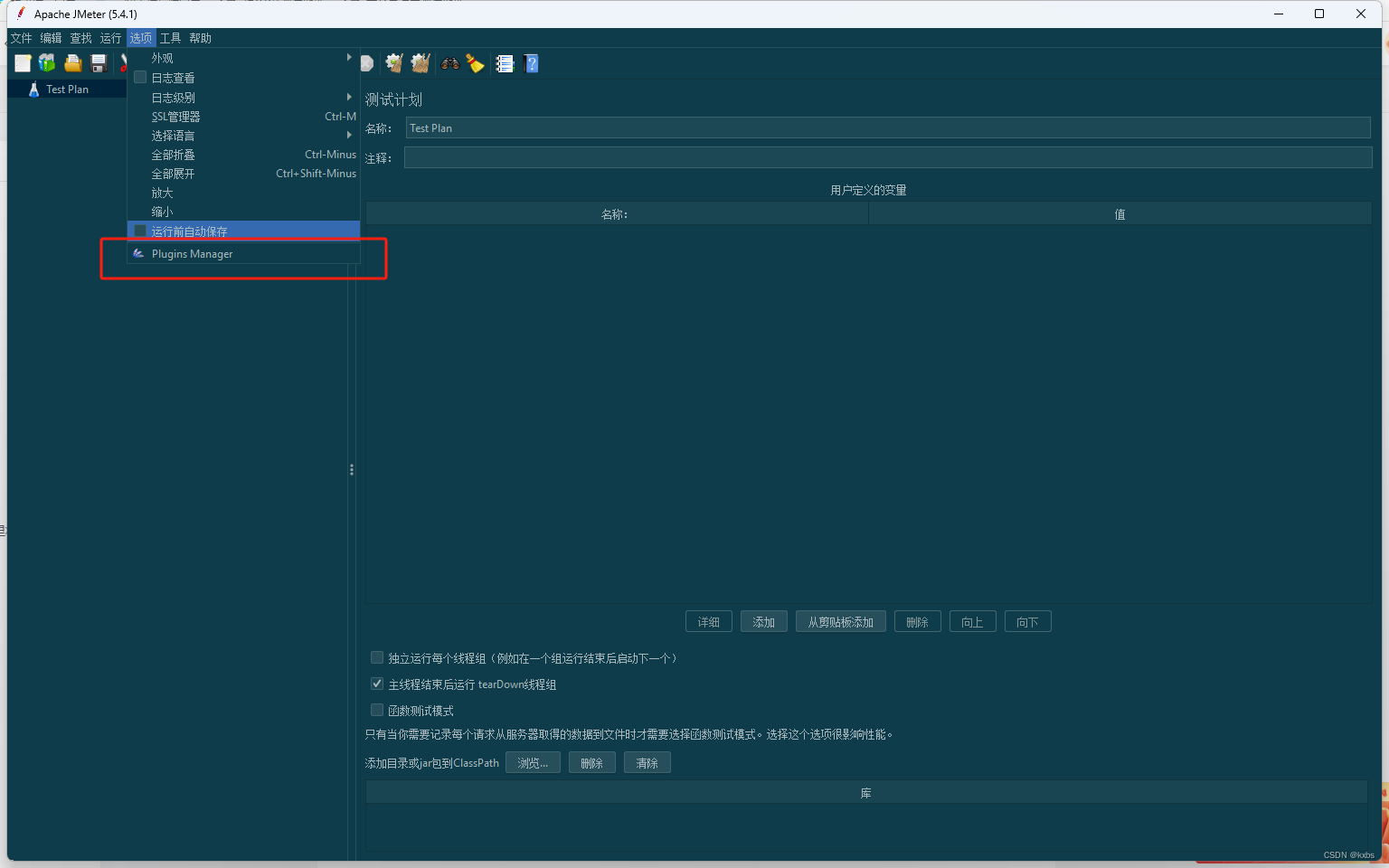Screen dimensions: 1389x868
Task: Expand the 日志级别 submenu
Action: (x=243, y=98)
